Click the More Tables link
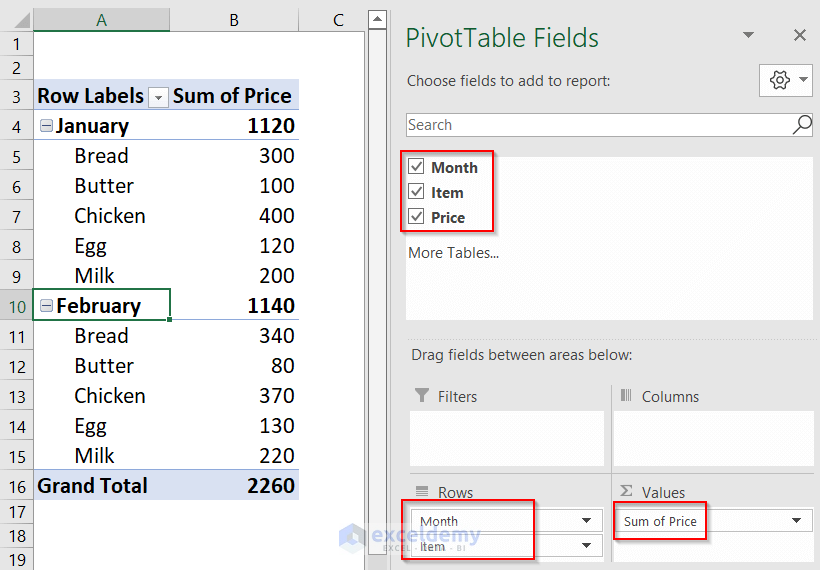The height and width of the screenshot is (570, 820). tap(453, 253)
